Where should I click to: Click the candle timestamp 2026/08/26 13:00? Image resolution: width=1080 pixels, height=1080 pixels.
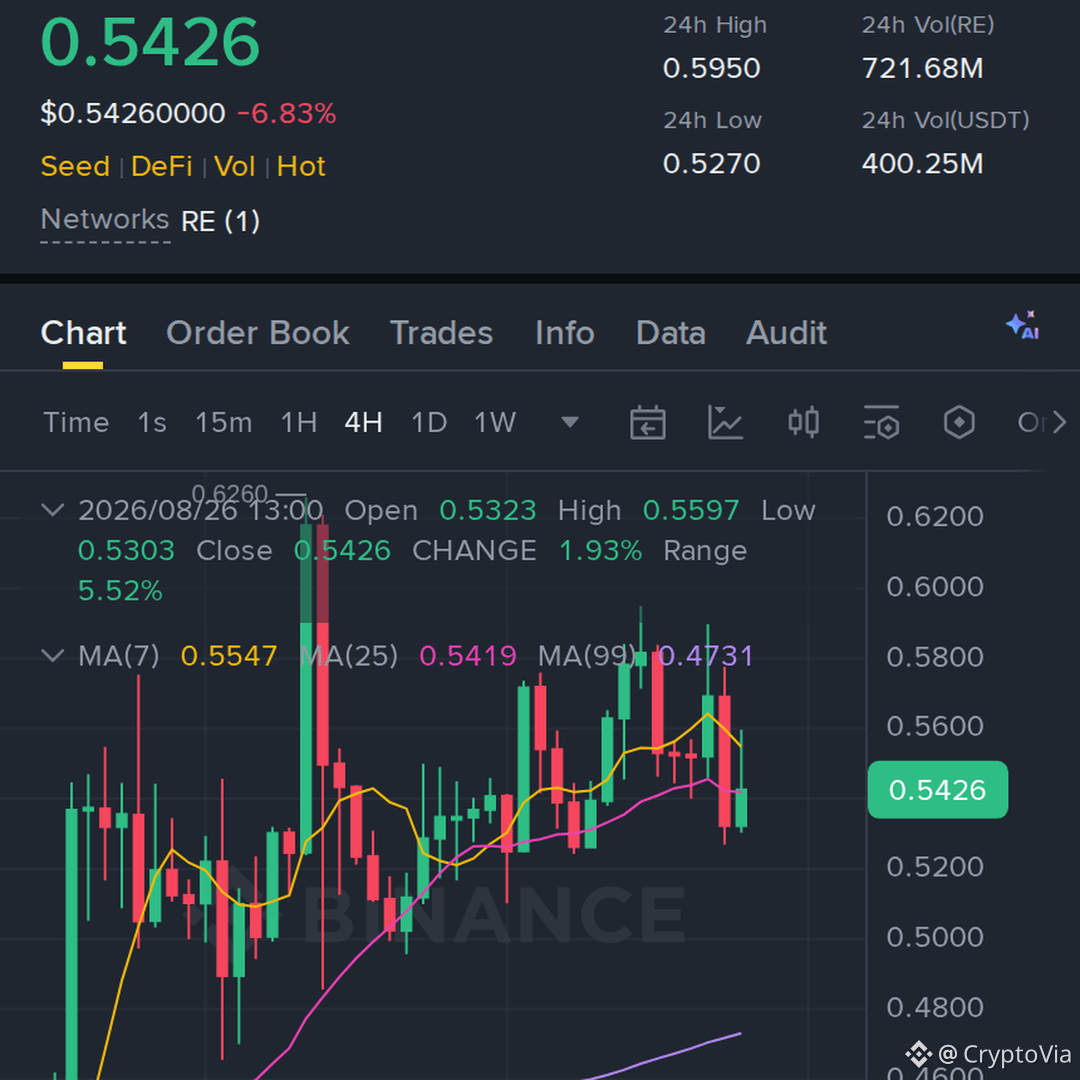(x=200, y=510)
